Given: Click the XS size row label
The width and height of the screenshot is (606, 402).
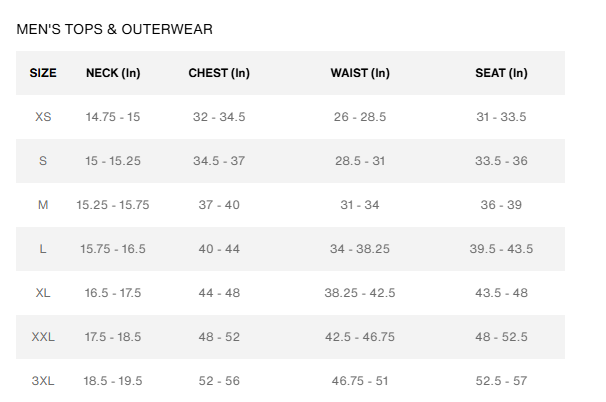Looking at the screenshot, I should click(x=43, y=117).
